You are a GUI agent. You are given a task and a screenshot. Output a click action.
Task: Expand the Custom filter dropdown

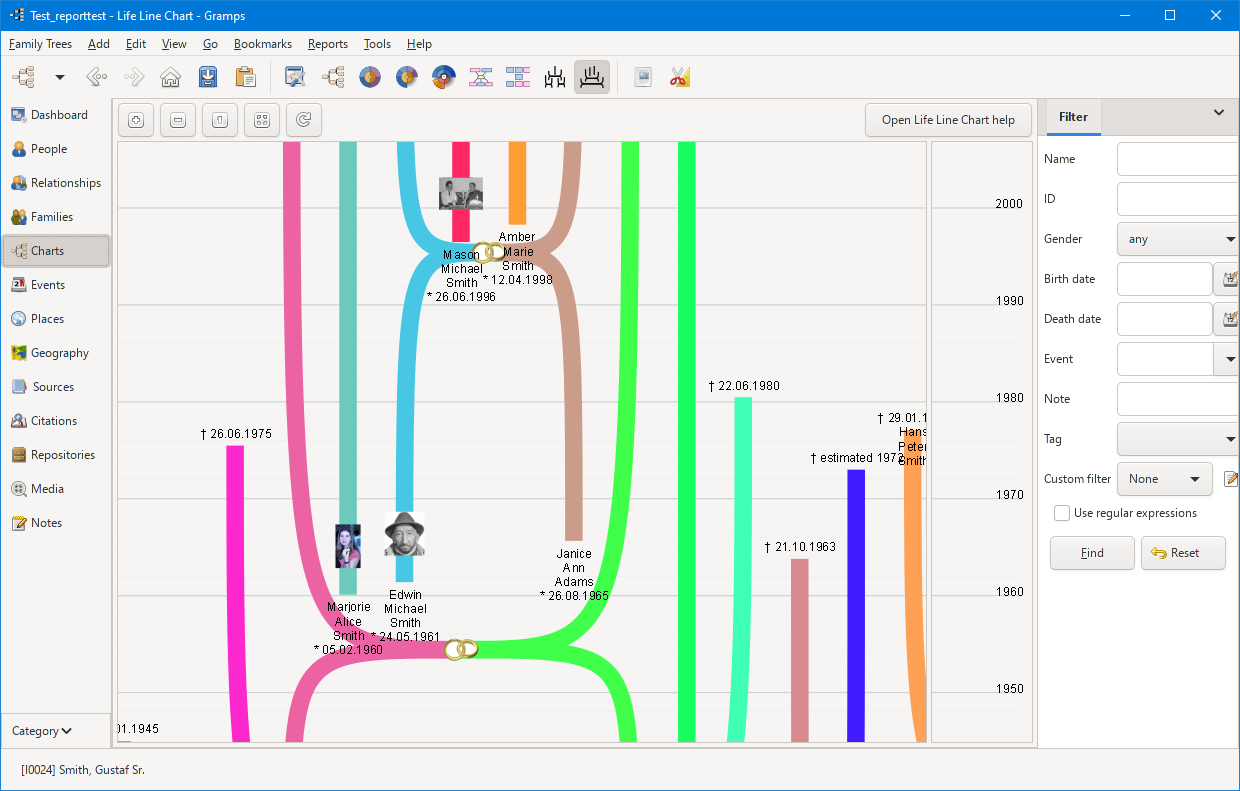[x=1164, y=479]
